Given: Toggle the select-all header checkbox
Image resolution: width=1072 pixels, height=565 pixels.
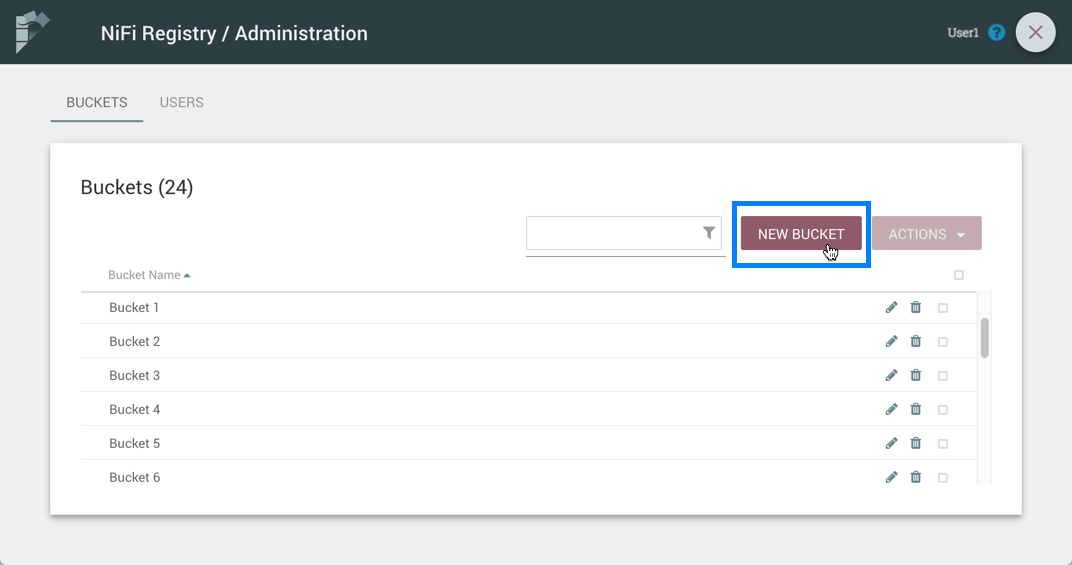Looking at the screenshot, I should 958,275.
